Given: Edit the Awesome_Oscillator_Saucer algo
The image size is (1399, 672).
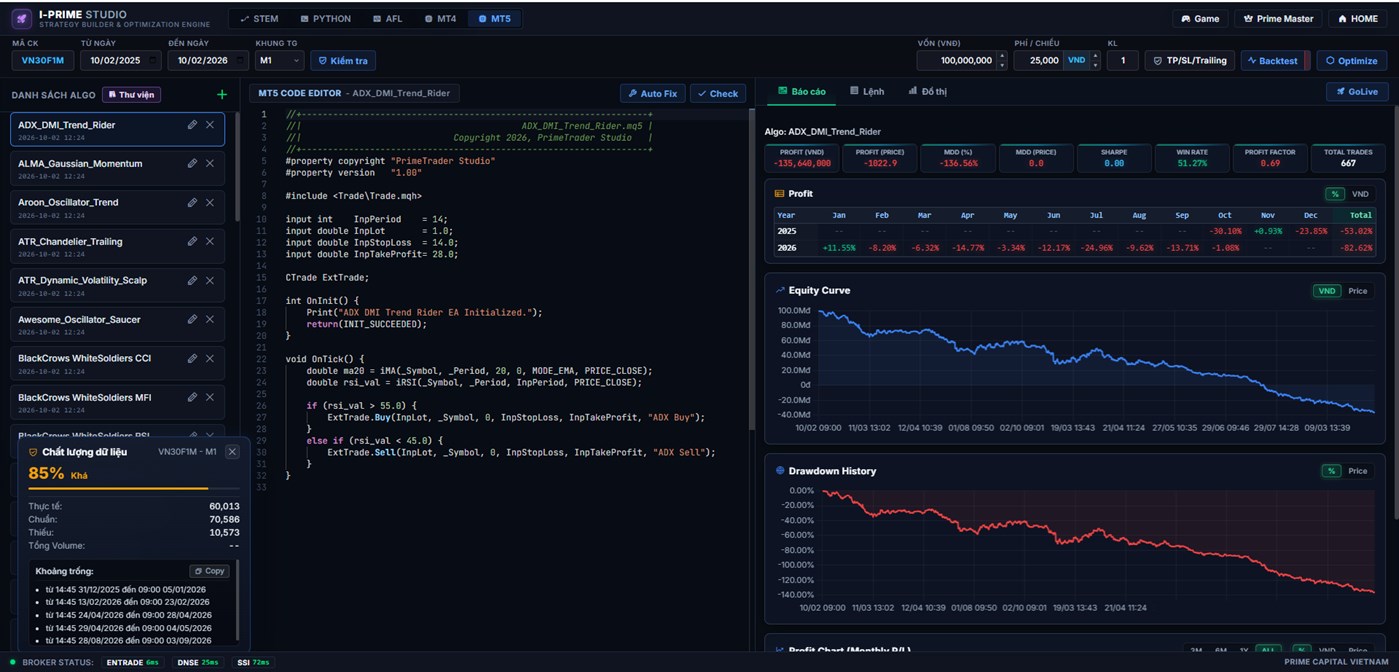Looking at the screenshot, I should pos(192,320).
